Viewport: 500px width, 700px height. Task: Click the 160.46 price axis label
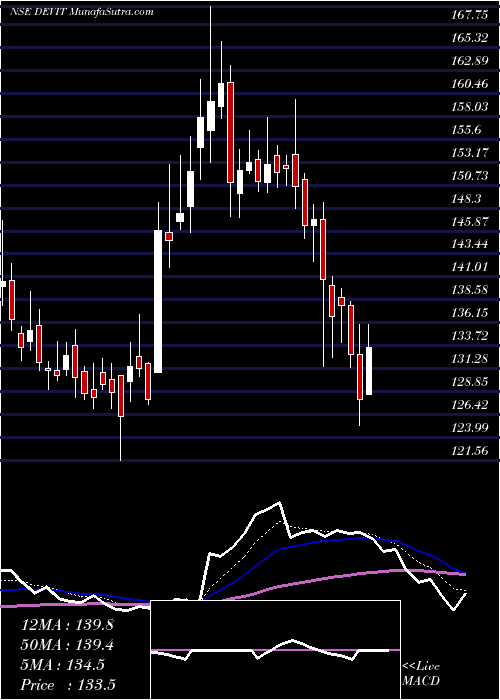(469, 84)
